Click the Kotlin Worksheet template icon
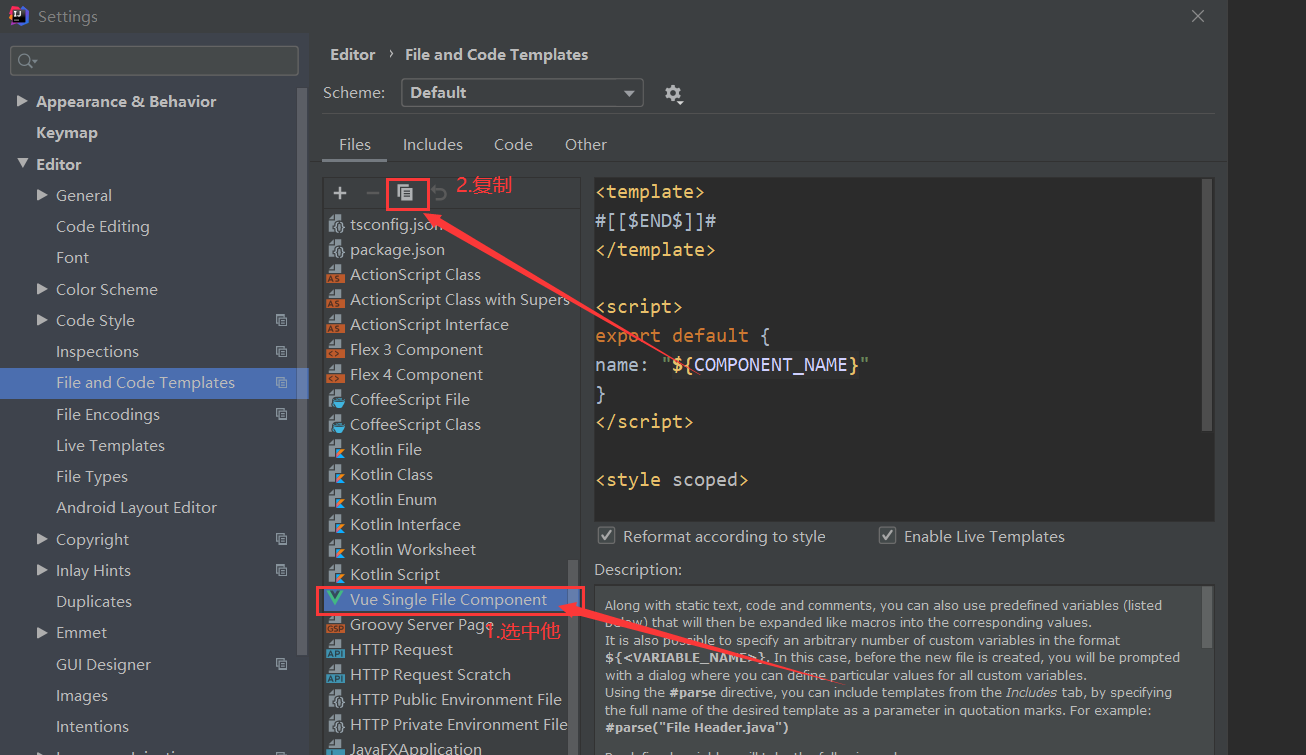1306x755 pixels. (336, 550)
